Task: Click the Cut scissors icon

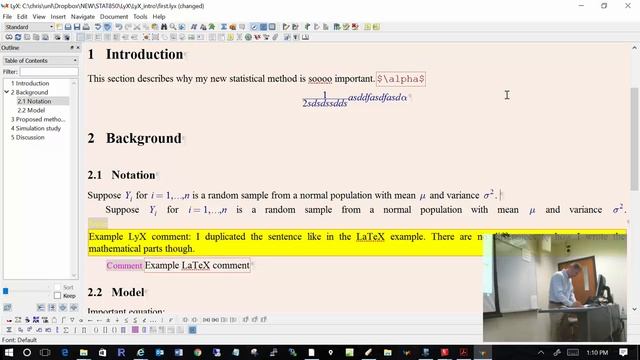Action: point(137,27)
